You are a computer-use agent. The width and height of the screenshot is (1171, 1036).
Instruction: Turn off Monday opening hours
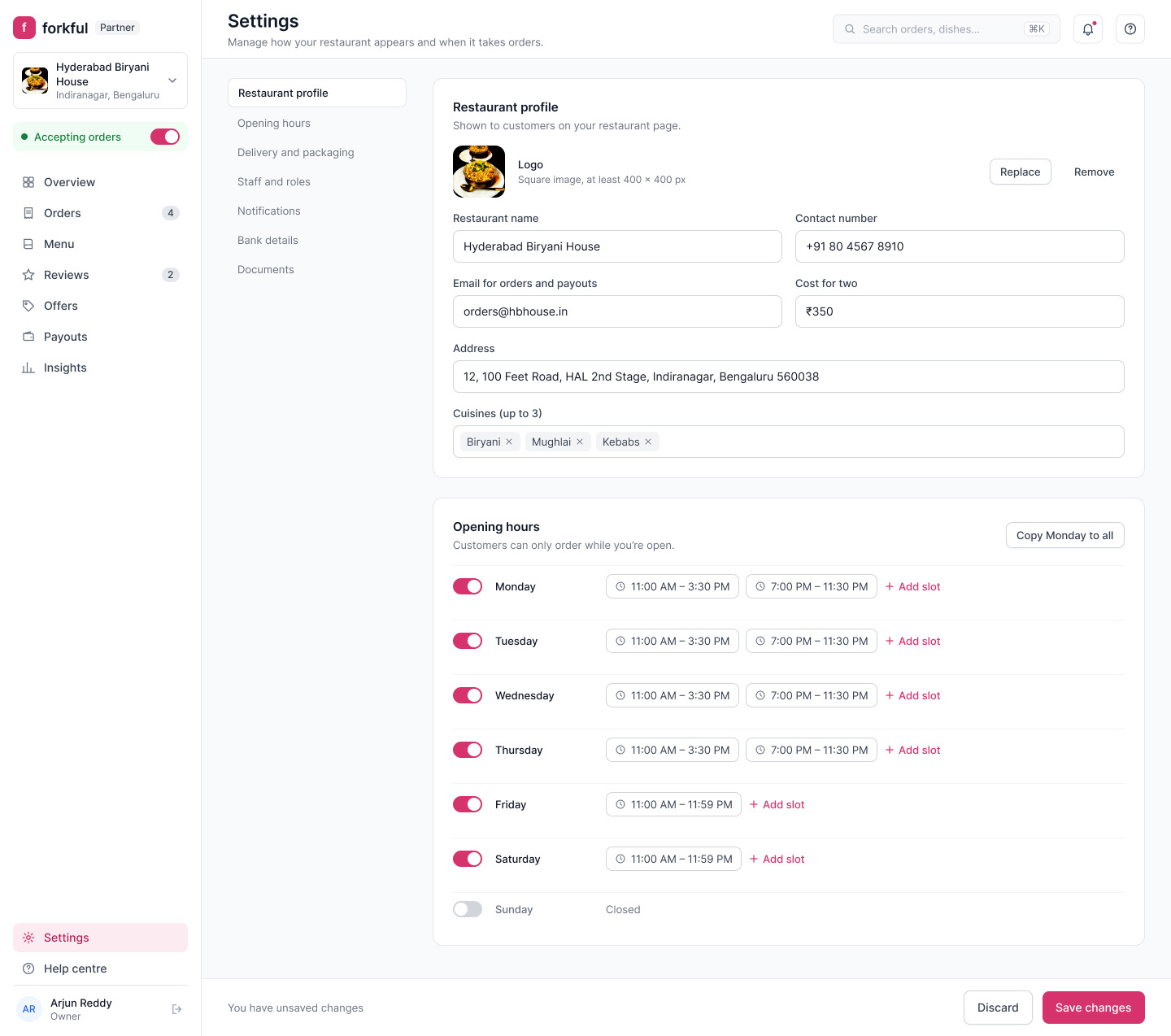468,586
